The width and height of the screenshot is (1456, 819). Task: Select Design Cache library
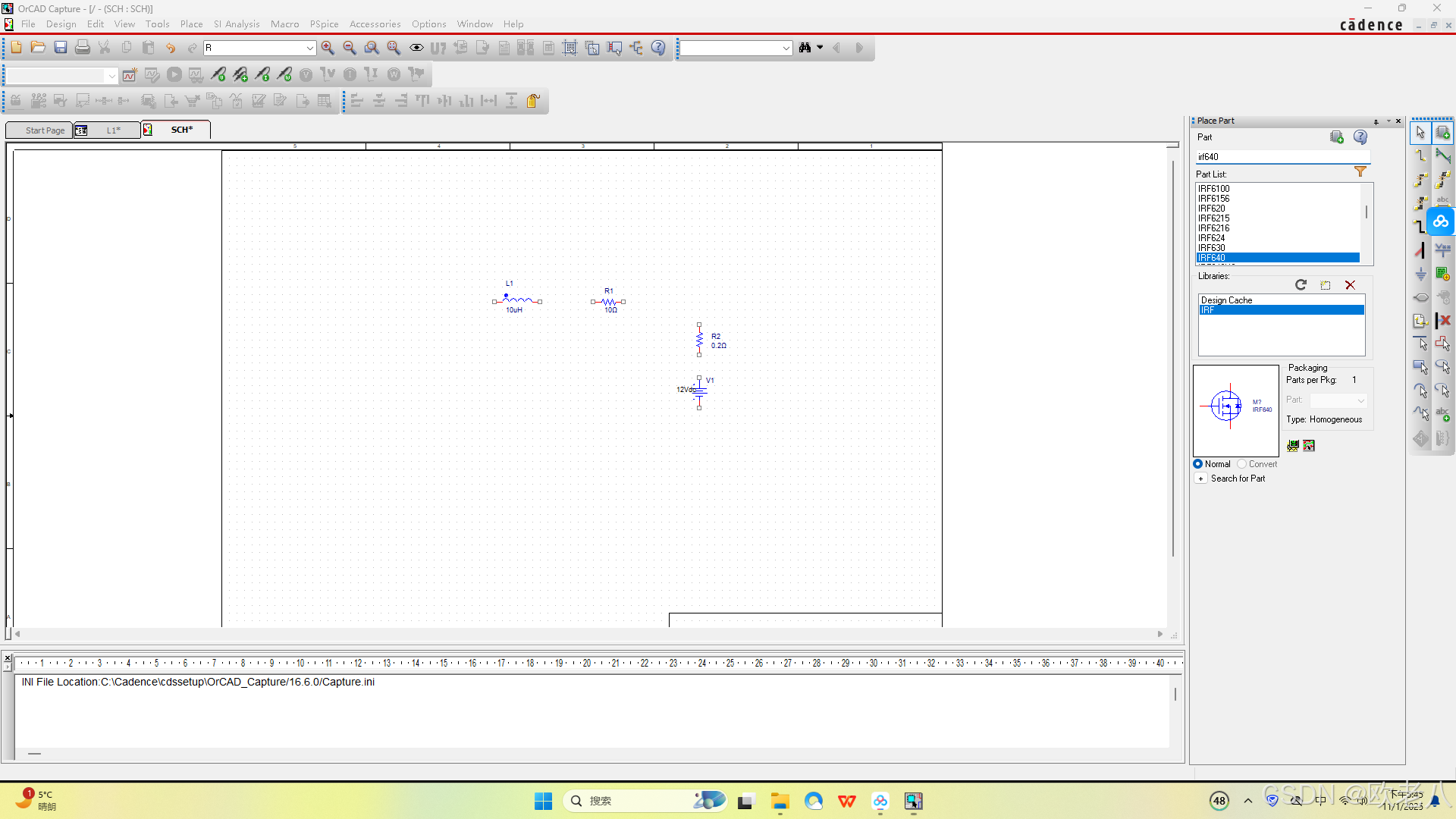pyautogui.click(x=1226, y=300)
